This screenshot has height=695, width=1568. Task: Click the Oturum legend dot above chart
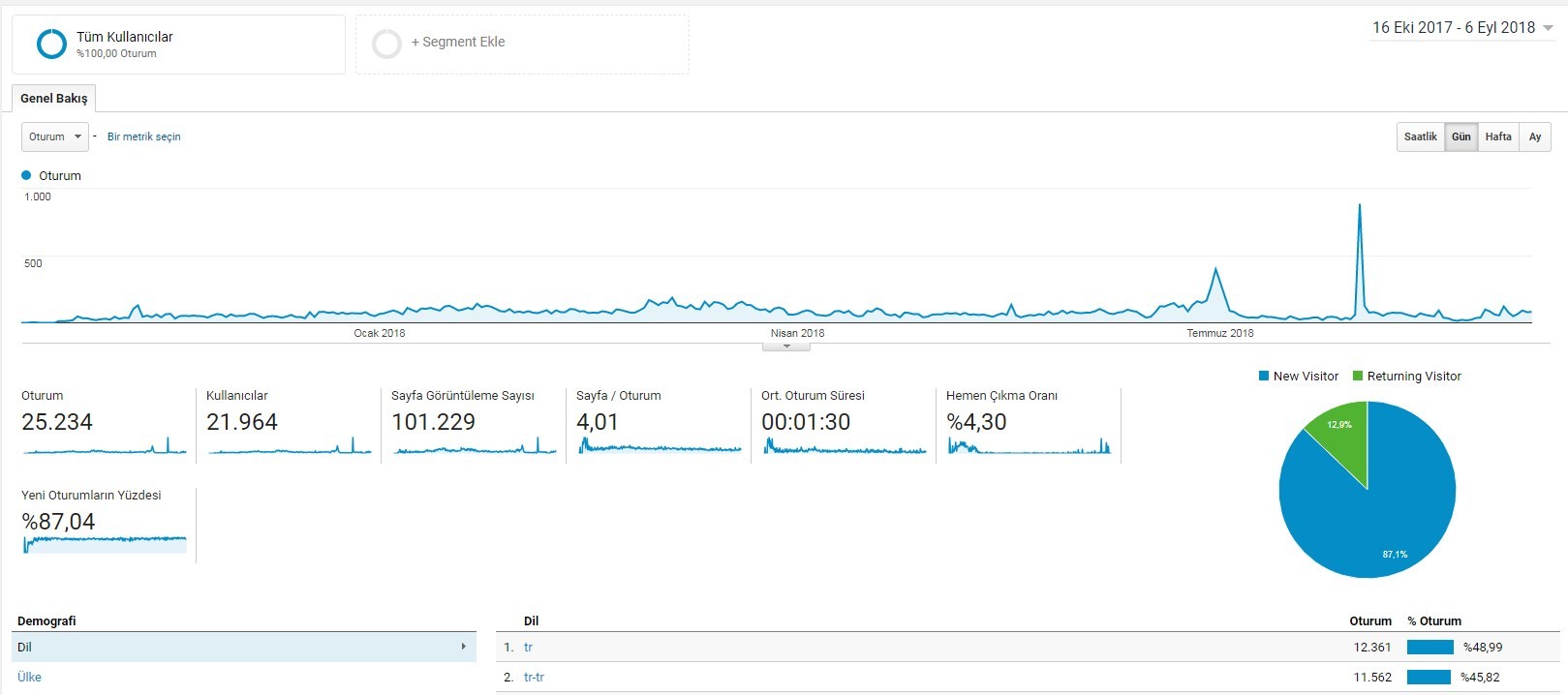point(26,175)
